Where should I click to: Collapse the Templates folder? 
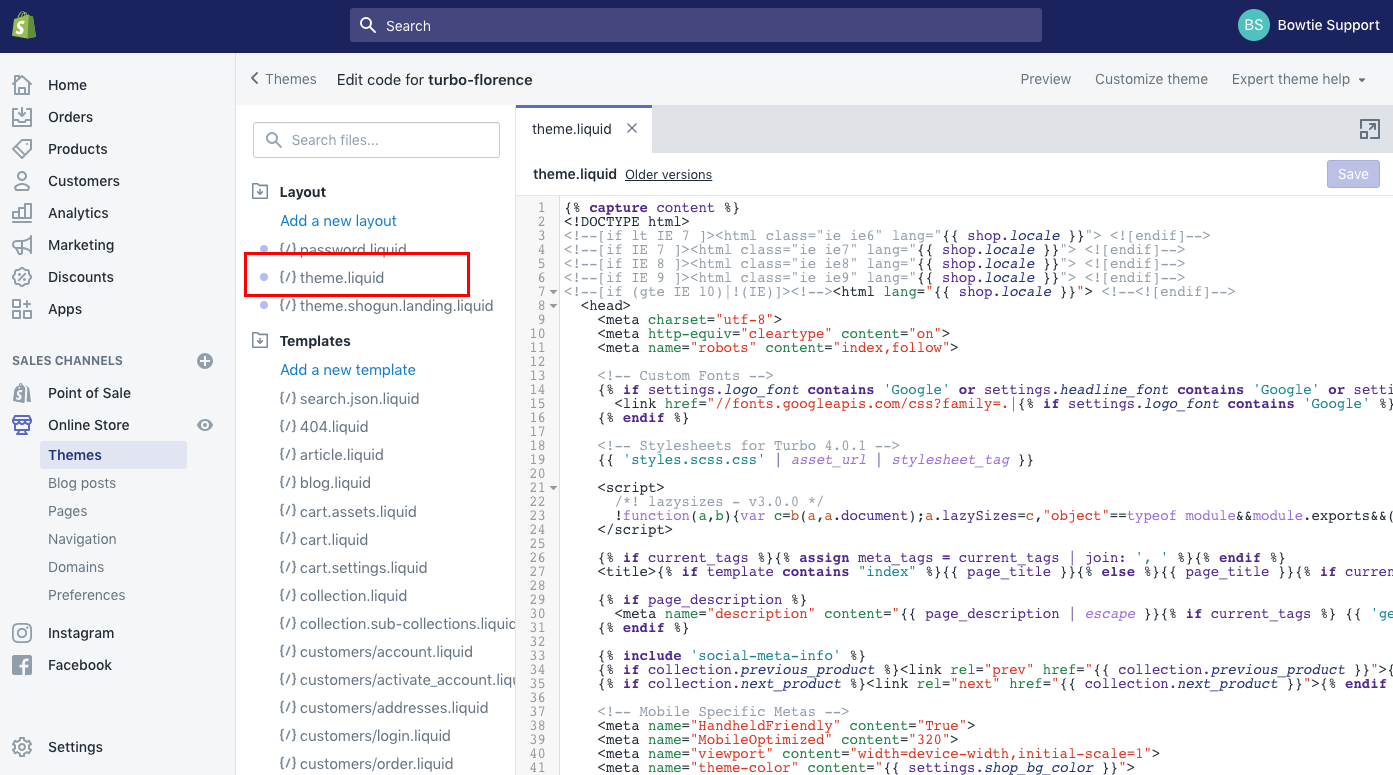pyautogui.click(x=260, y=341)
